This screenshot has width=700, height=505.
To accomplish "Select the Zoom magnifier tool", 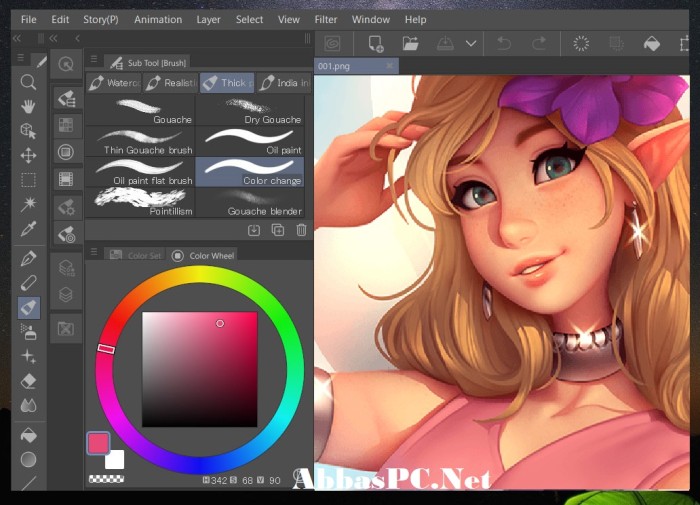I will [x=28, y=82].
